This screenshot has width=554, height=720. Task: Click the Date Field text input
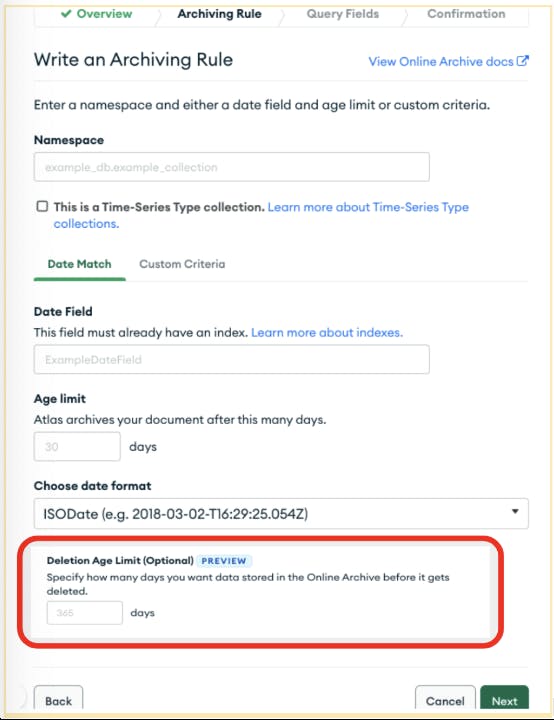[x=232, y=360]
